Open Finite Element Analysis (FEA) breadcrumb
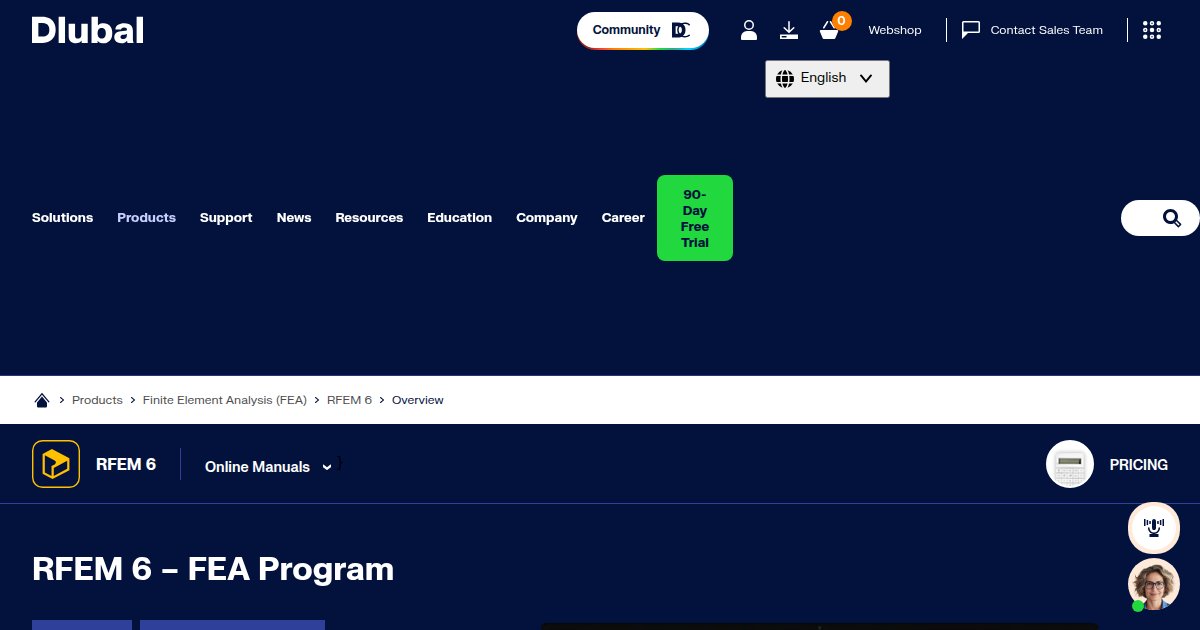The image size is (1200, 630). tap(225, 400)
